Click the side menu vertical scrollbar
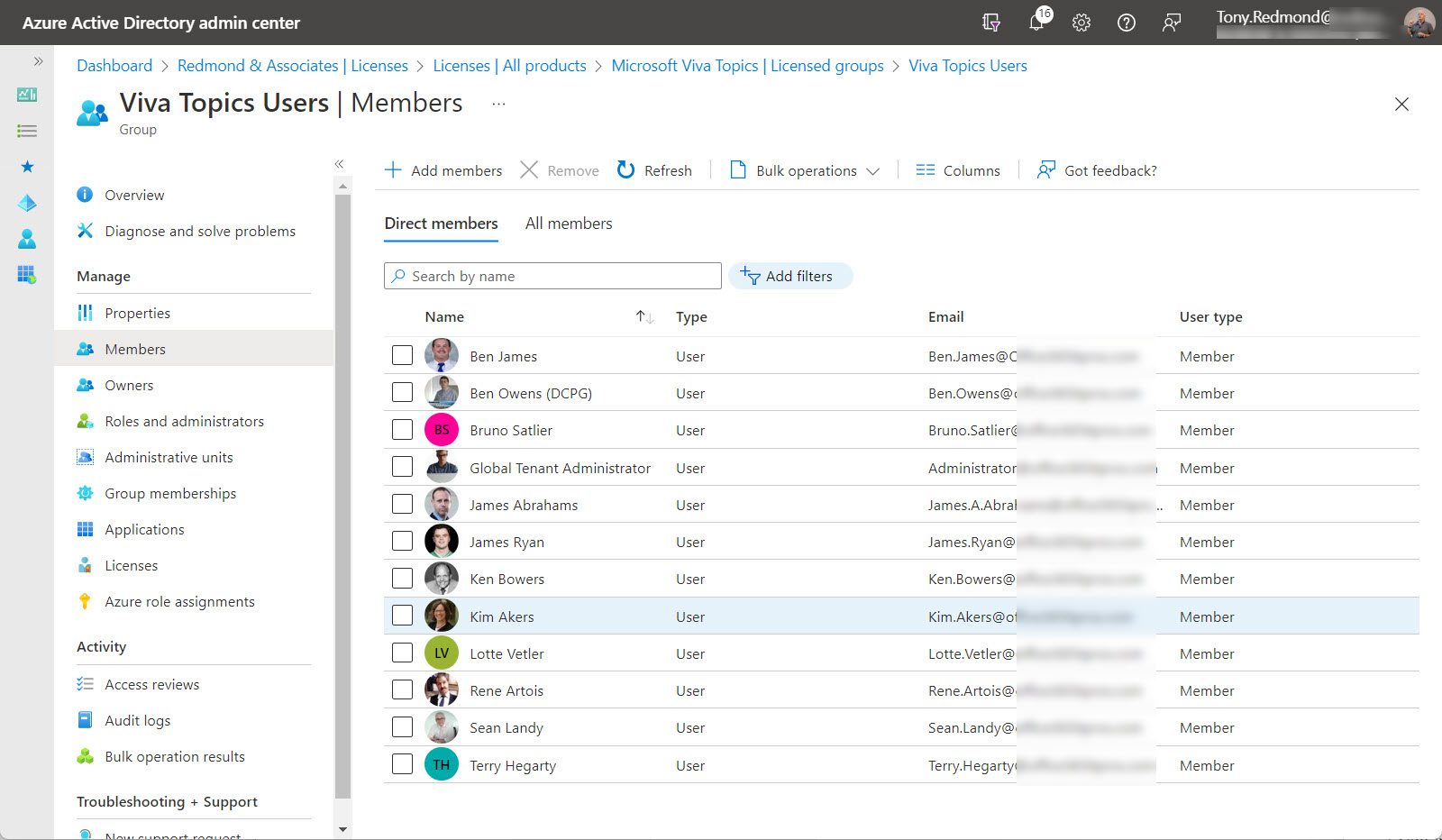The height and width of the screenshot is (840, 1442). [342, 496]
